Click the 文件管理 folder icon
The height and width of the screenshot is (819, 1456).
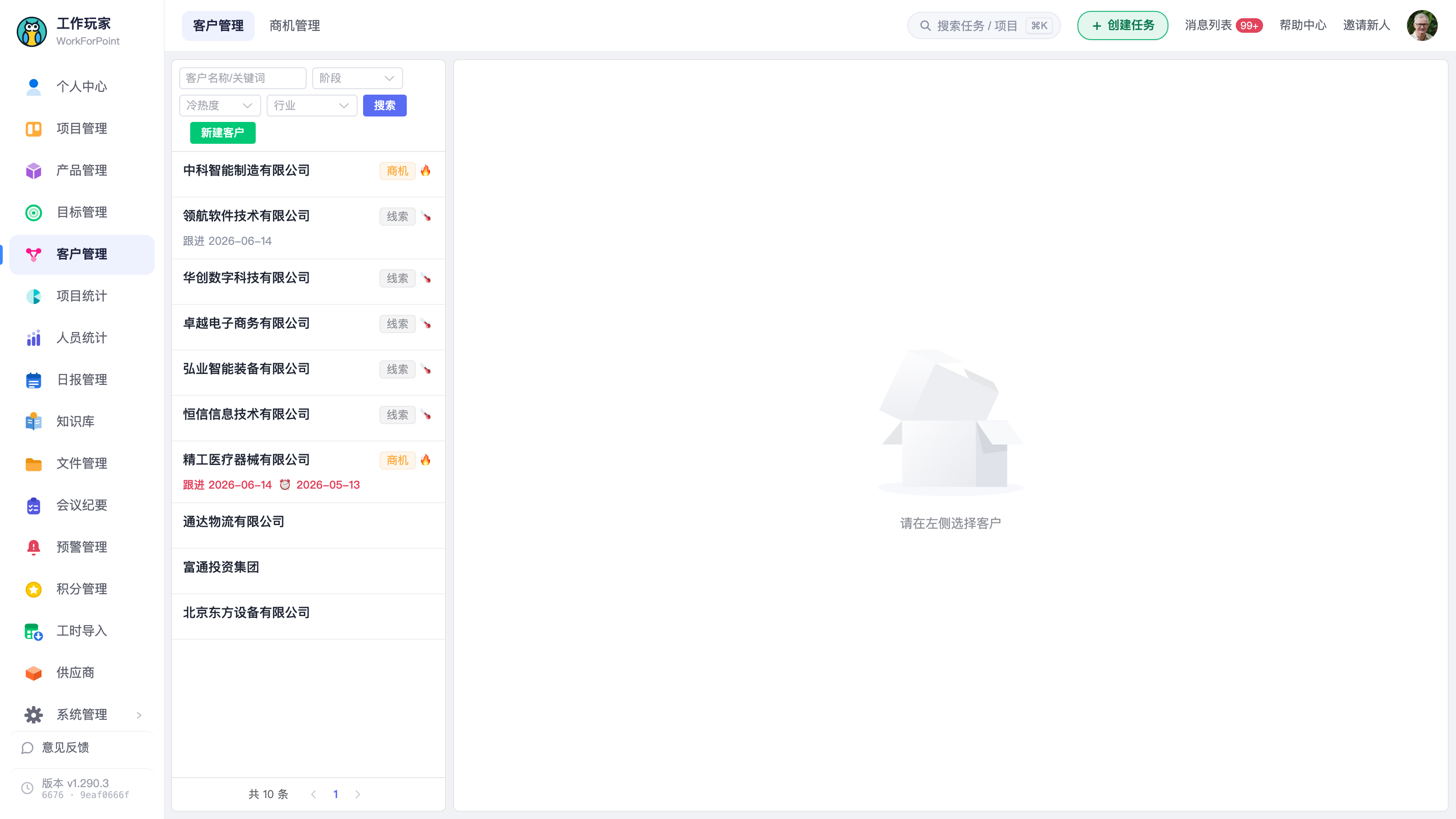[33, 464]
